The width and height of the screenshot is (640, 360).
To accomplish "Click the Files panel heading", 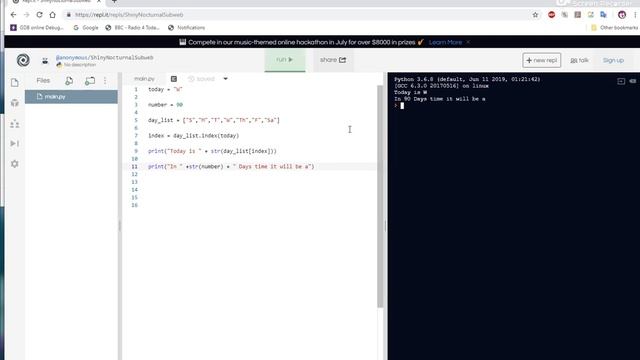I will pyautogui.click(x=43, y=81).
